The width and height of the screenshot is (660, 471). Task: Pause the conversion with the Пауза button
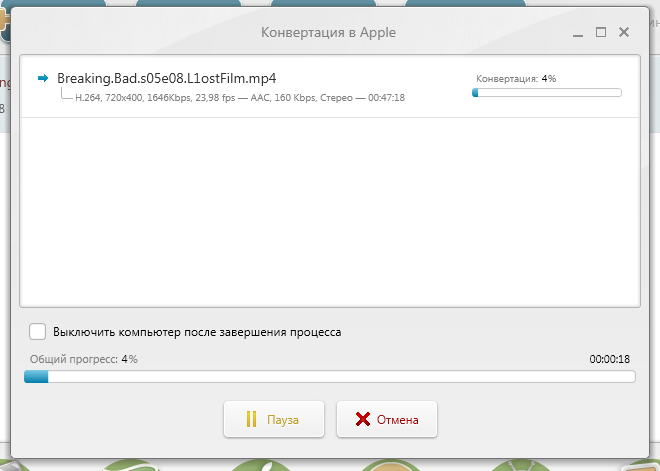coord(274,419)
